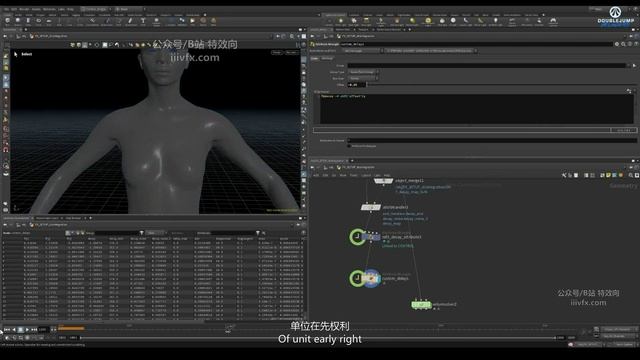The width and height of the screenshot is (640, 360).
Task: Add an Ambient Light from shelf
Action: pyautogui.click(x=496, y=21)
